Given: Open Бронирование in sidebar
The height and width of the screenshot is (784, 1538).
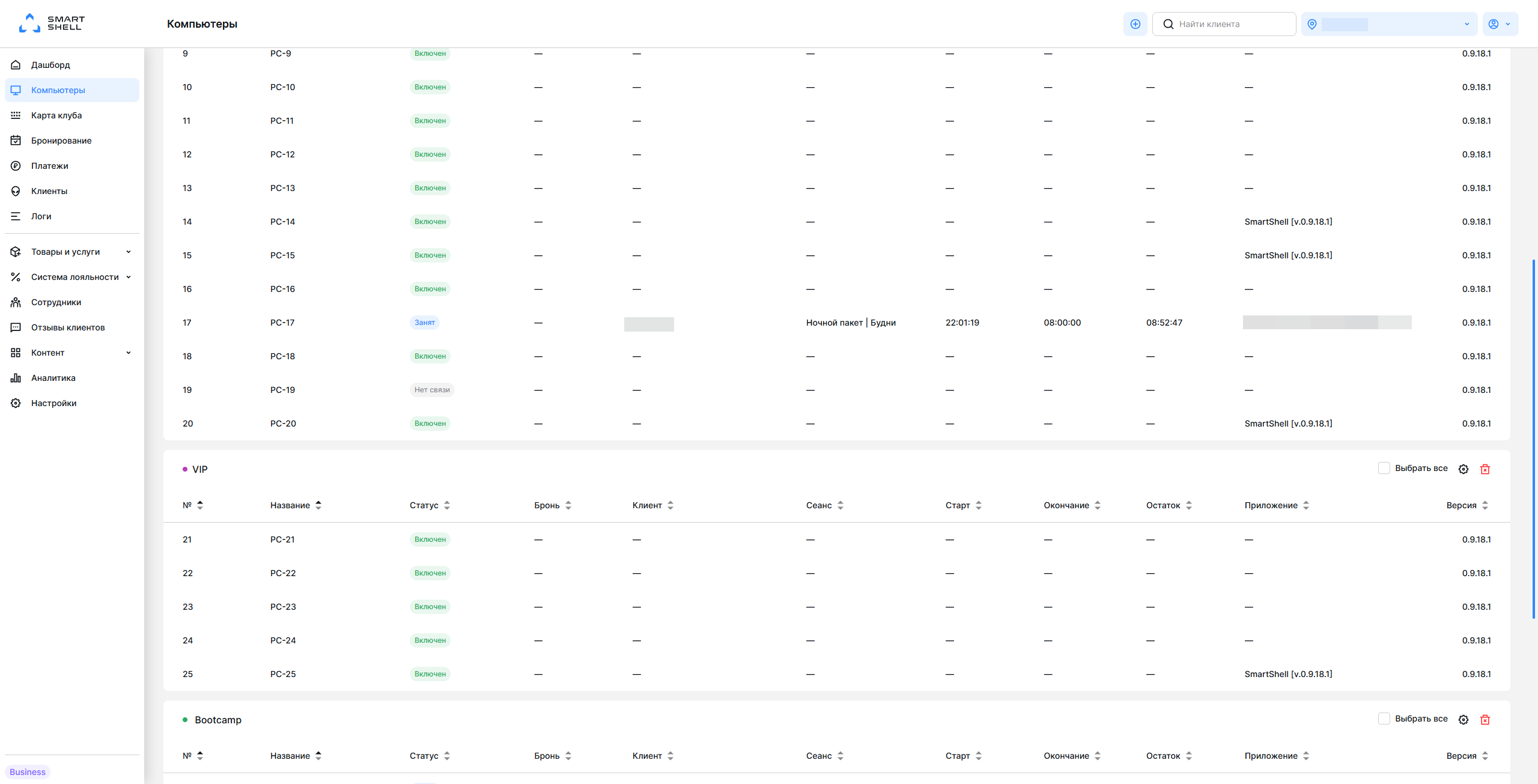Looking at the screenshot, I should 61,141.
